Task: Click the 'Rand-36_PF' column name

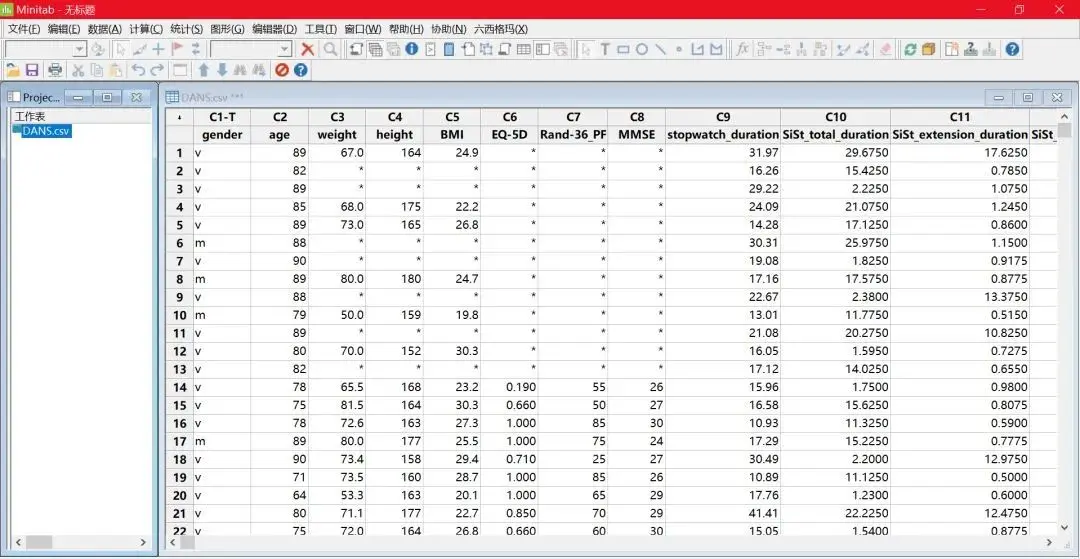Action: click(573, 134)
